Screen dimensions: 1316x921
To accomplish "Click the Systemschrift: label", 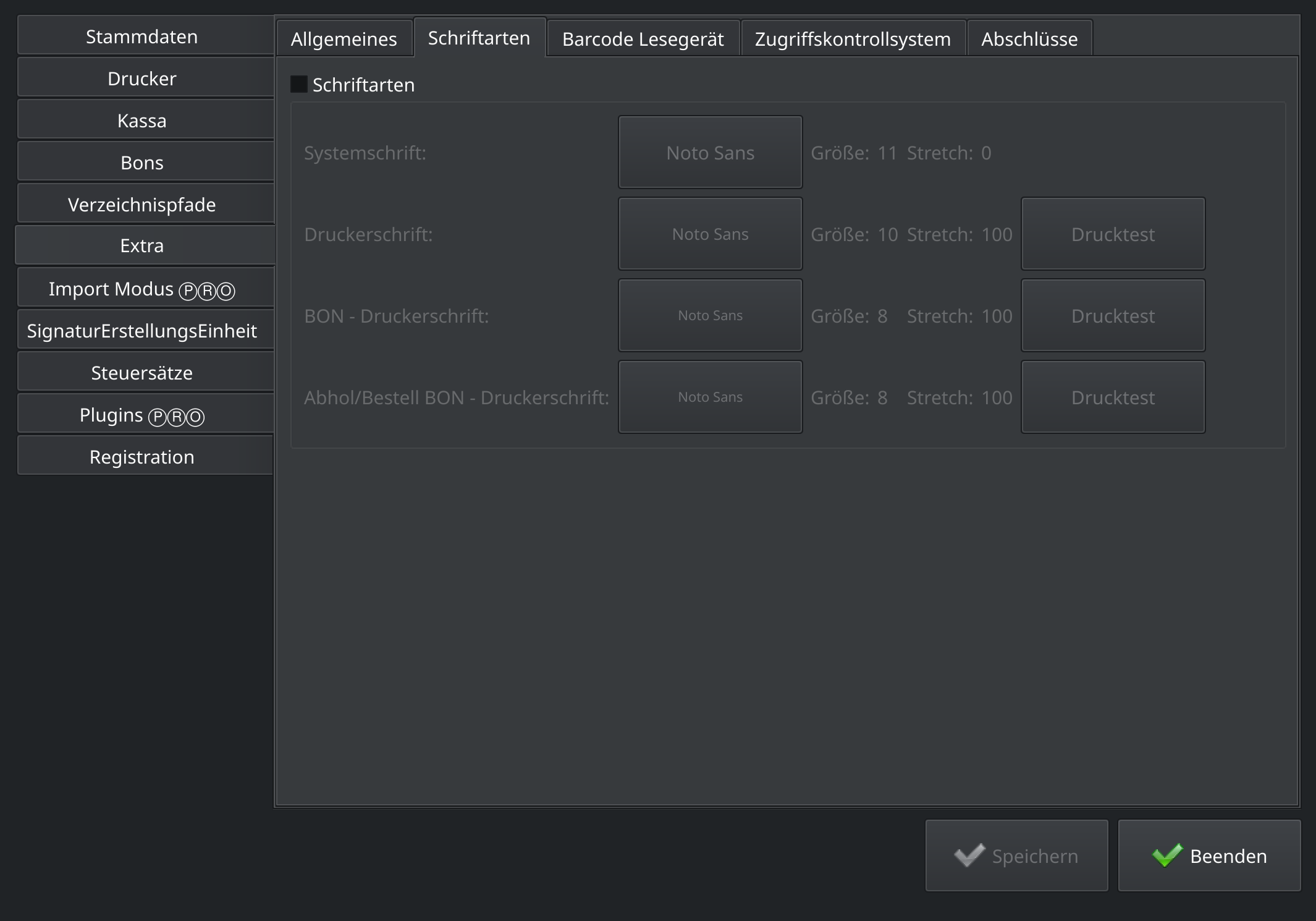I will coord(365,153).
